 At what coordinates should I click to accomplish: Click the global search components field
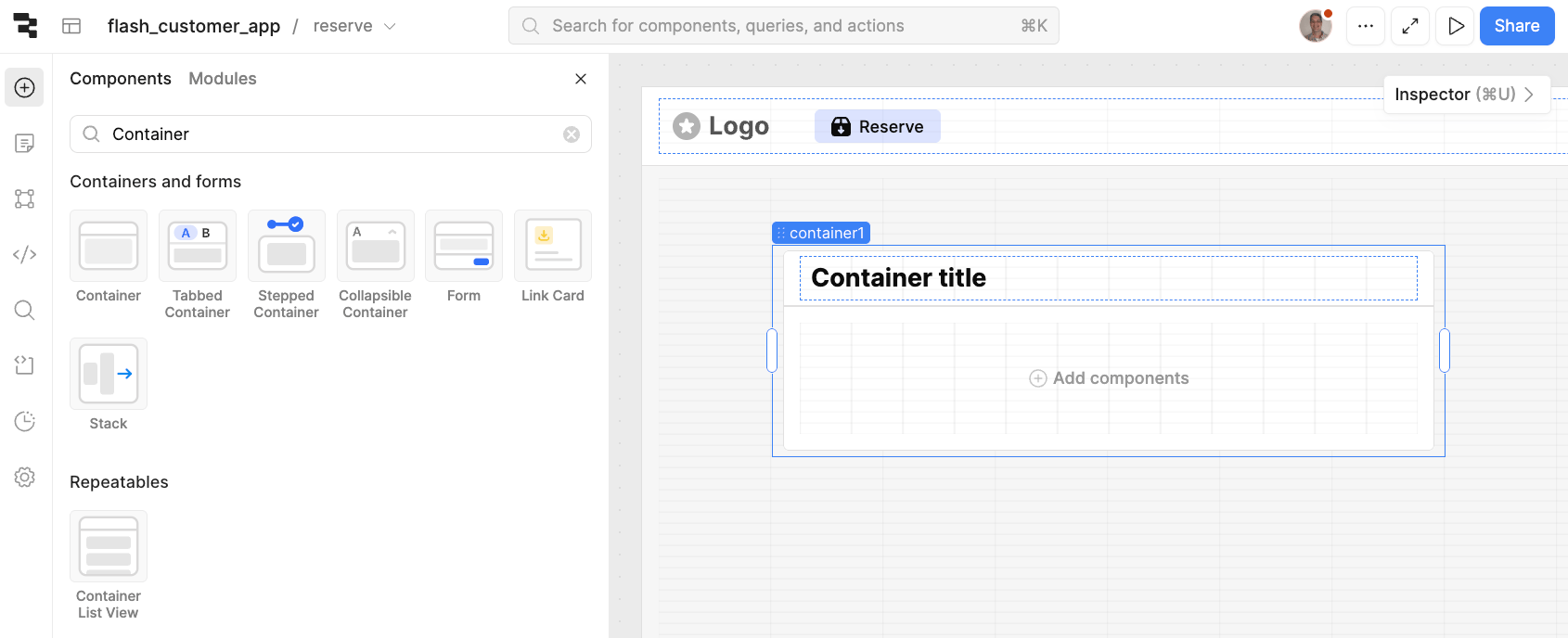(783, 26)
